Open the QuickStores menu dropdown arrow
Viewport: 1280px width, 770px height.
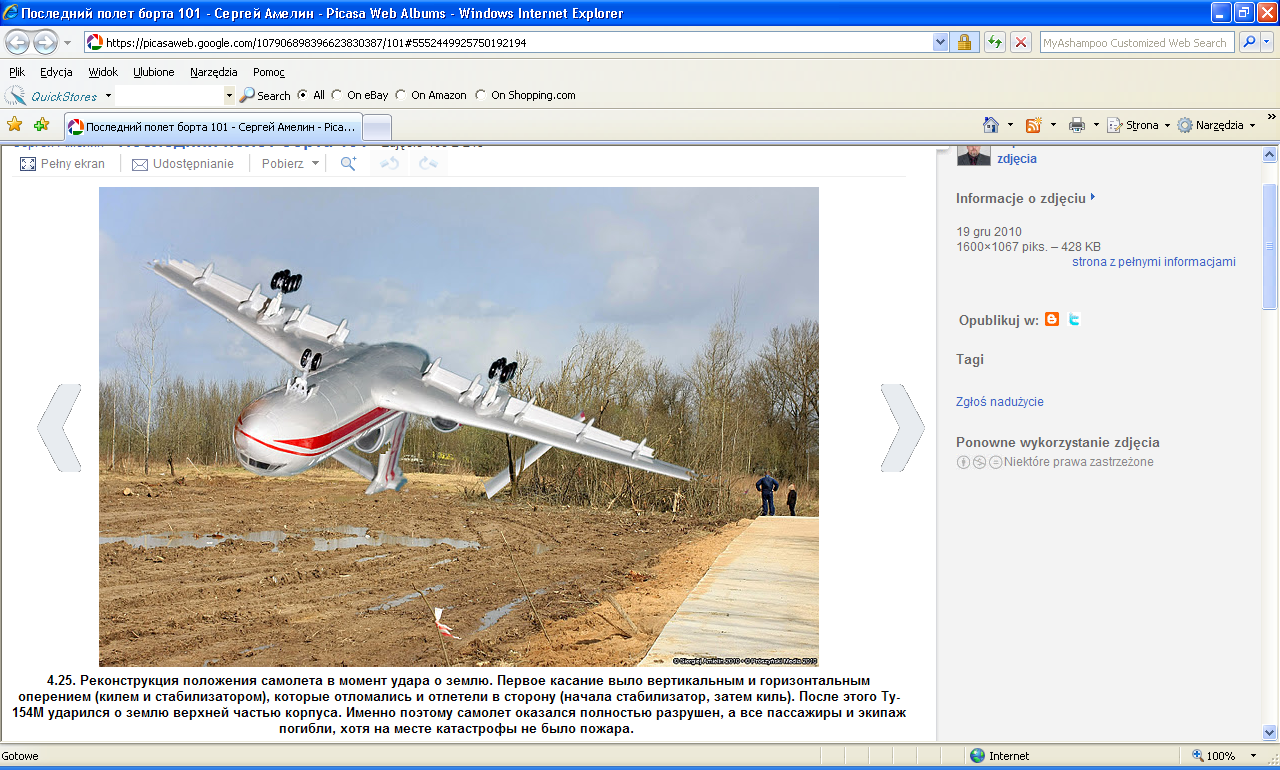coord(108,96)
